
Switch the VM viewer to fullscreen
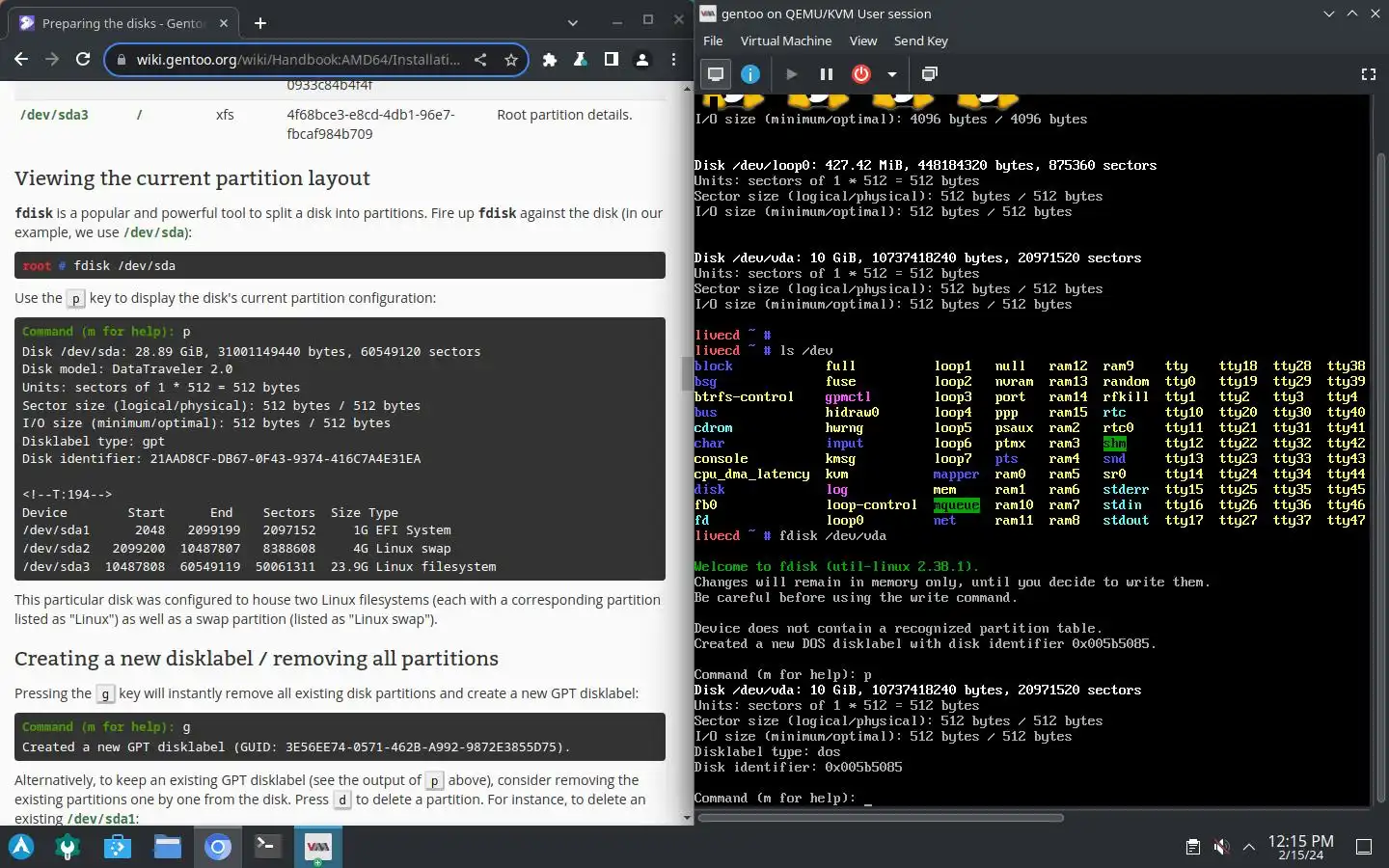pos(1368,74)
